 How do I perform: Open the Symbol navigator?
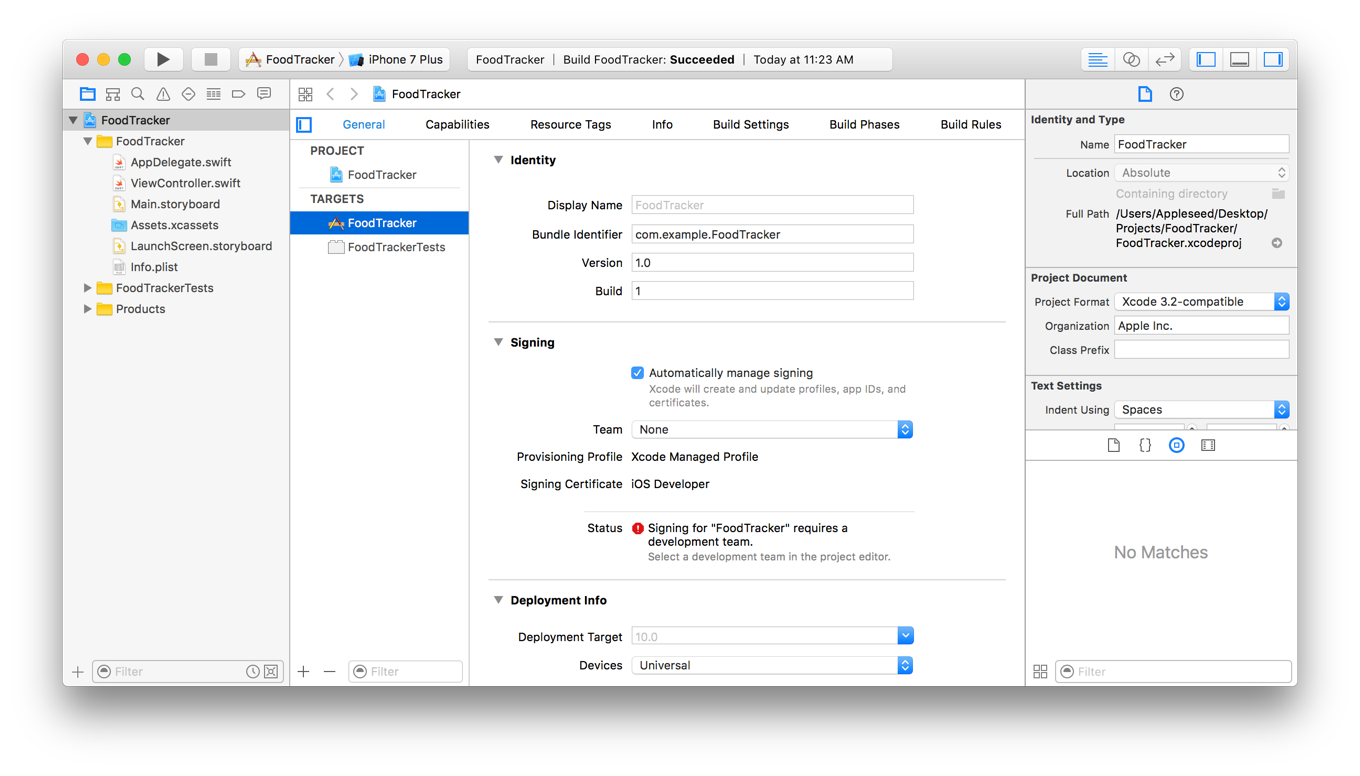point(113,94)
